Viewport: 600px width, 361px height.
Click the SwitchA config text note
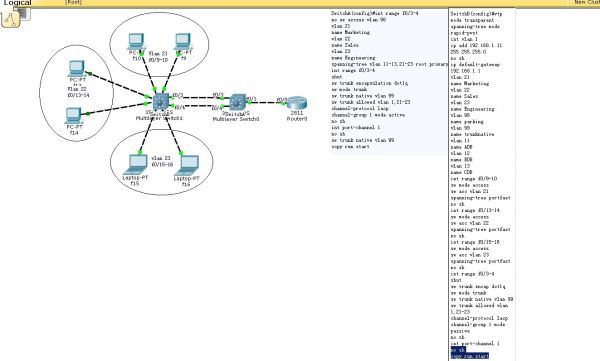click(389, 80)
